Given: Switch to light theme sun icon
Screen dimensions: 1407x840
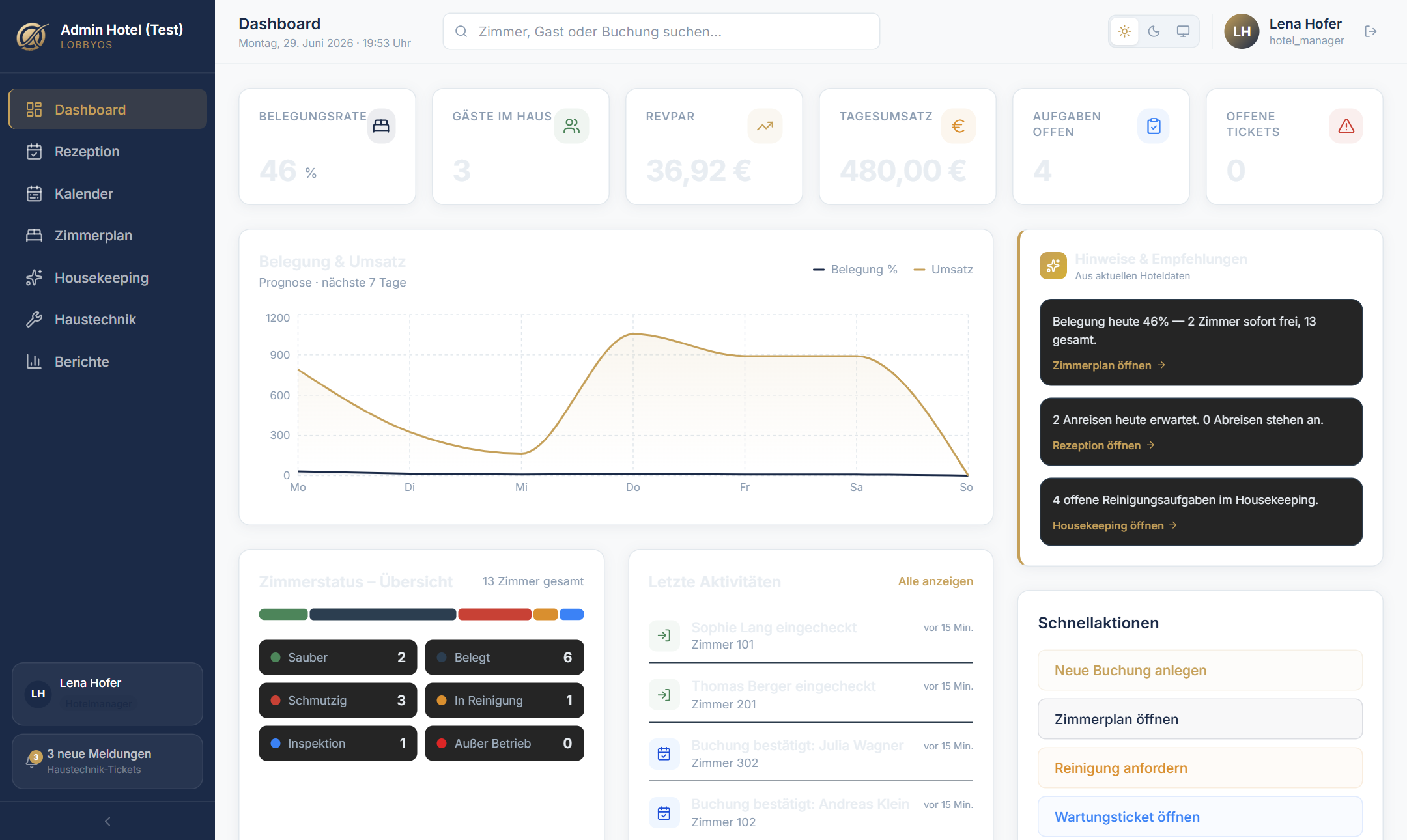Looking at the screenshot, I should click(x=1124, y=31).
